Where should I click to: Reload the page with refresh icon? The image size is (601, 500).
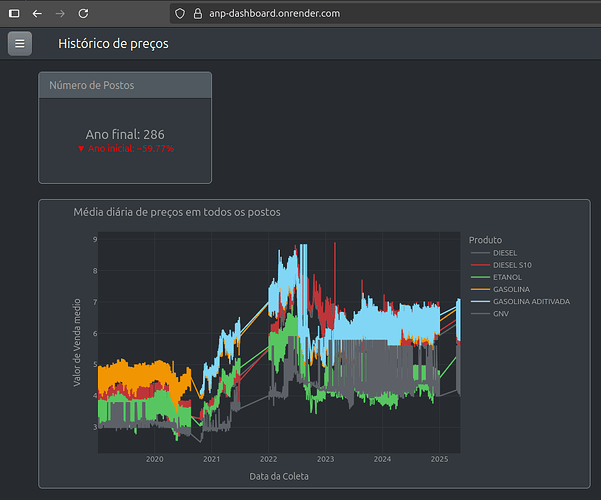[83, 14]
